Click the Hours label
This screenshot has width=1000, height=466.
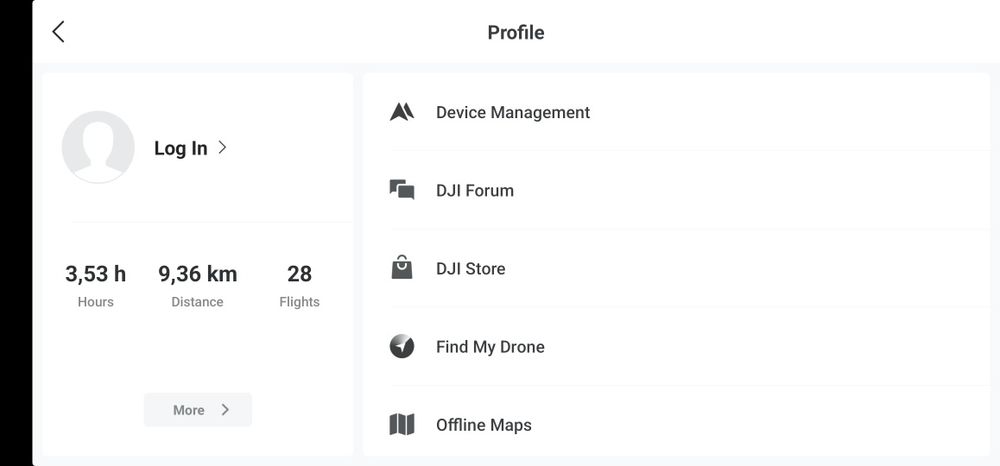pyautogui.click(x=96, y=302)
